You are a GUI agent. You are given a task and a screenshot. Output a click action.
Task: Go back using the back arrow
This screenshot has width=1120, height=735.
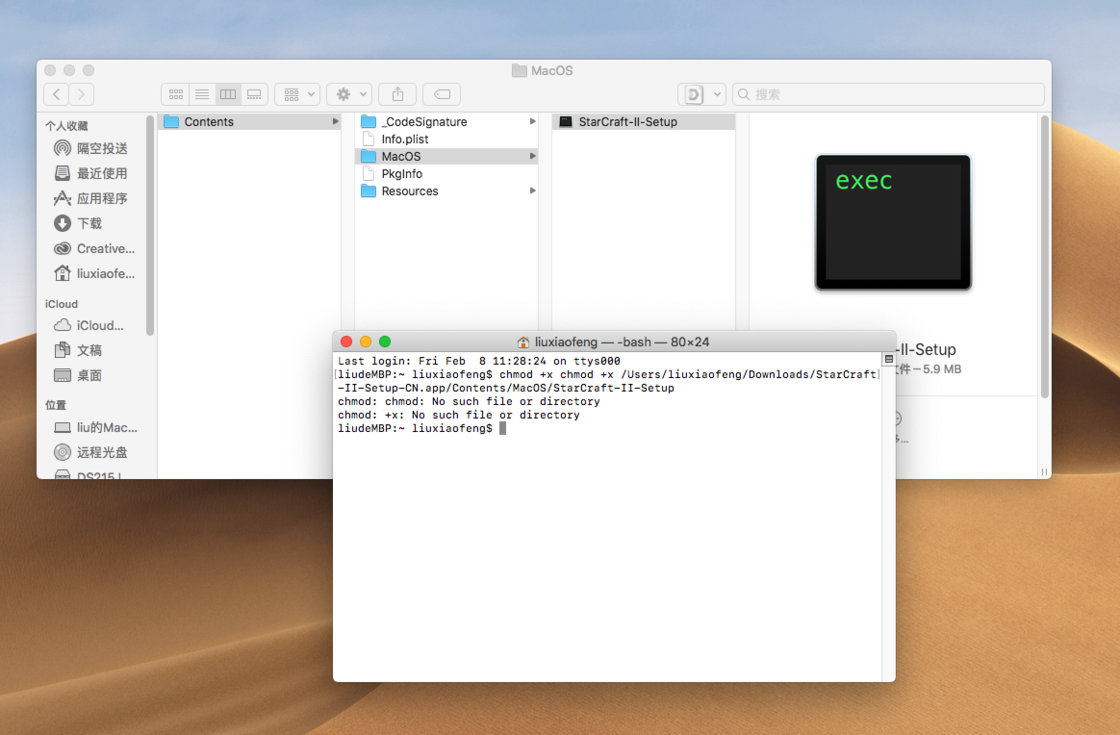click(x=56, y=94)
